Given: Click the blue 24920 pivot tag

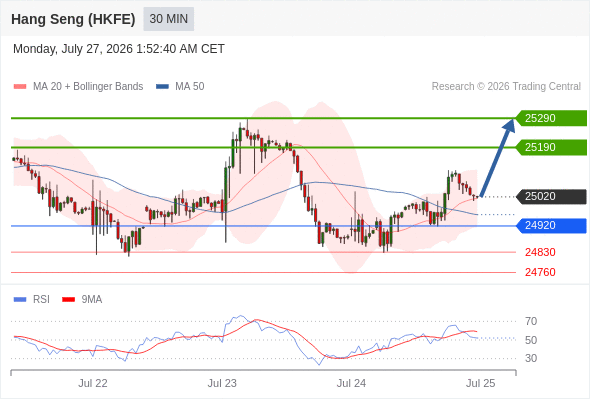Looking at the screenshot, I should coord(551,225).
